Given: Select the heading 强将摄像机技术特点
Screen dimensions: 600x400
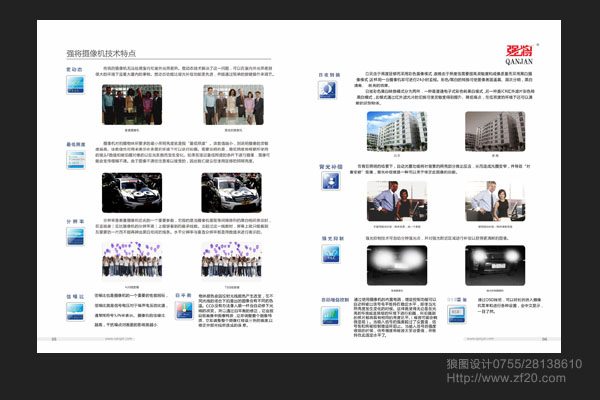Looking at the screenshot, I should pos(101,53).
